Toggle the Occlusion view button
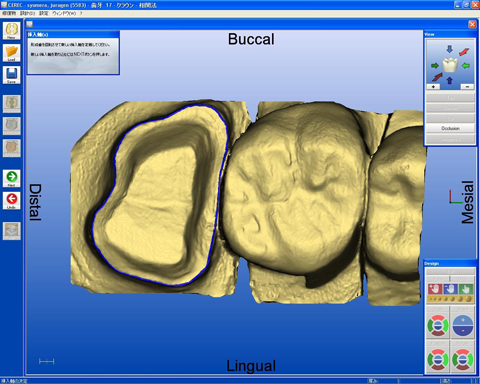The width and height of the screenshot is (480, 384). [x=450, y=128]
